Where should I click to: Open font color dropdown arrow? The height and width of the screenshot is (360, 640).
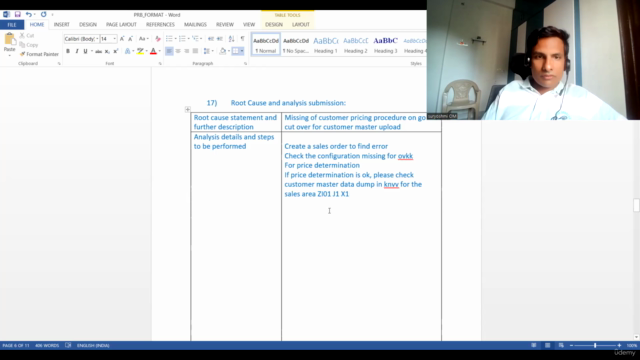[159, 51]
